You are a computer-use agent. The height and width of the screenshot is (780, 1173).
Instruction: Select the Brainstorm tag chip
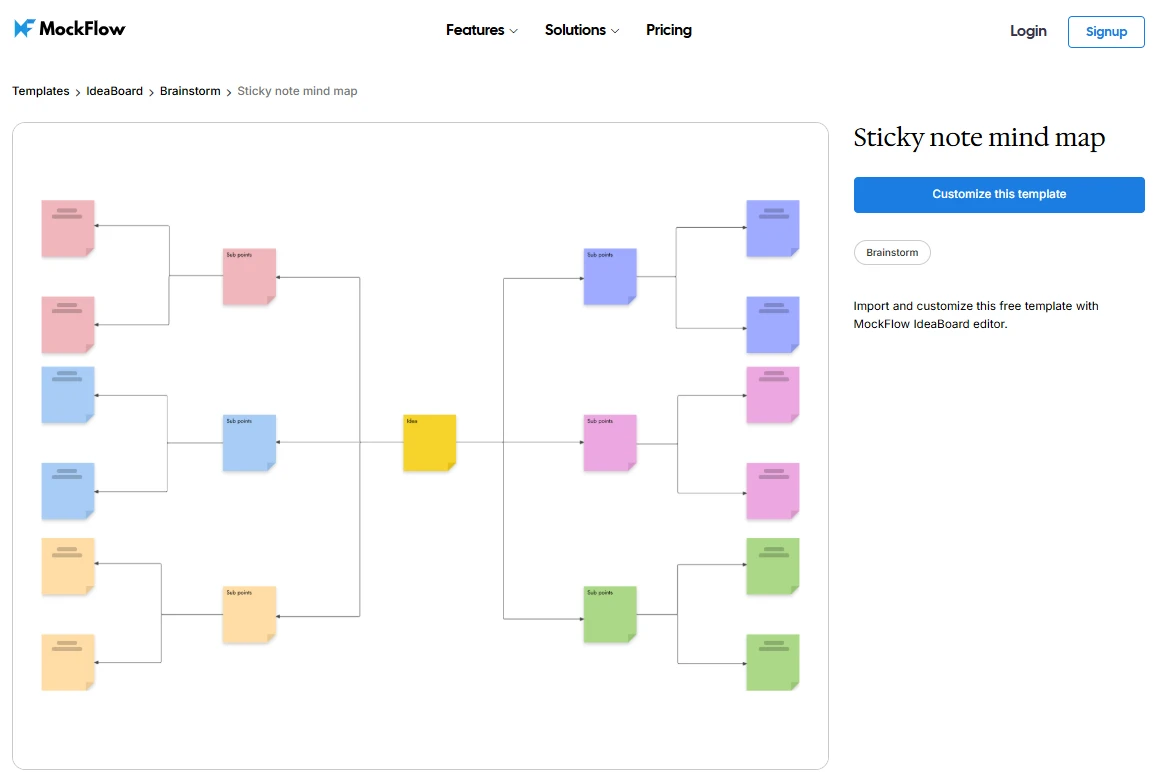pos(892,252)
